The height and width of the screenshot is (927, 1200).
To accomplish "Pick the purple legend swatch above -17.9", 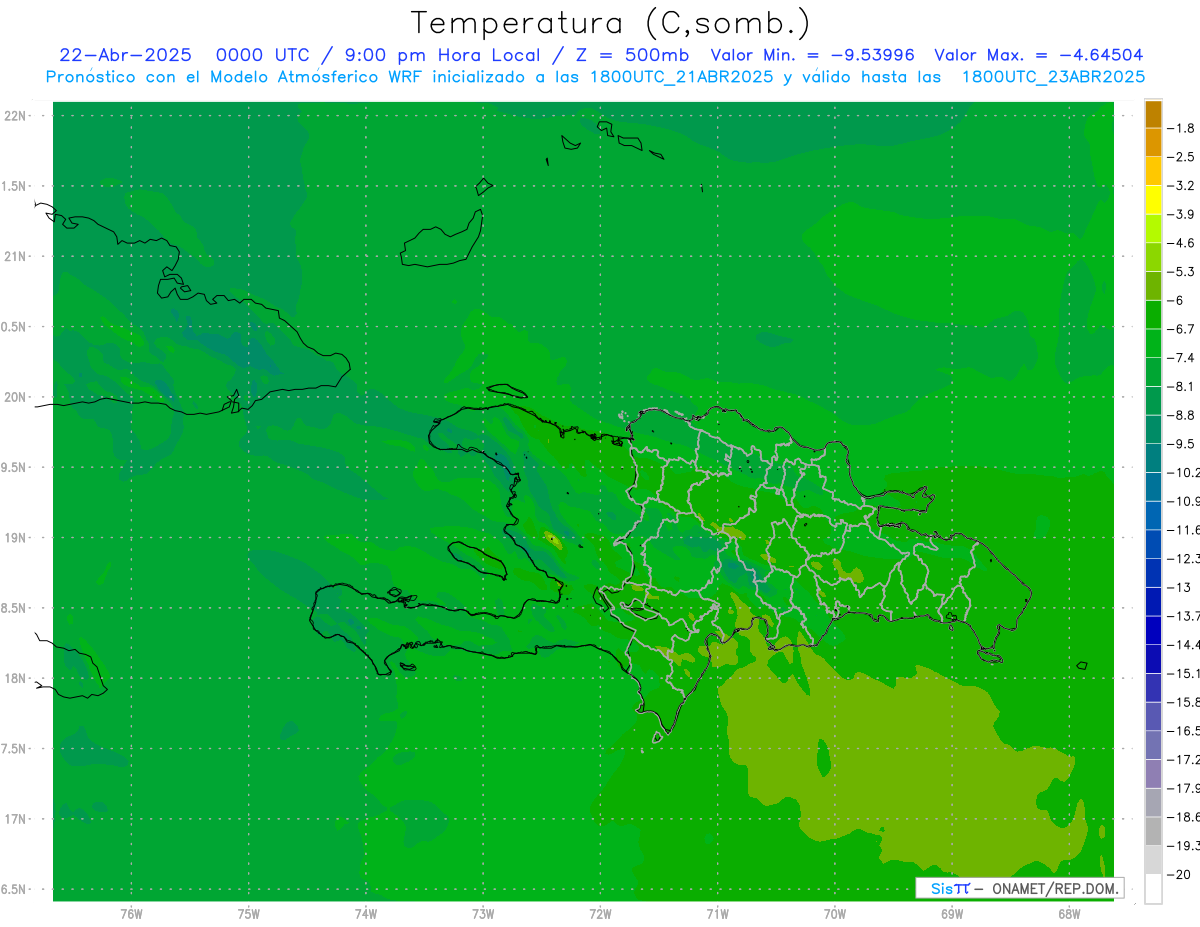I will coord(1153,773).
